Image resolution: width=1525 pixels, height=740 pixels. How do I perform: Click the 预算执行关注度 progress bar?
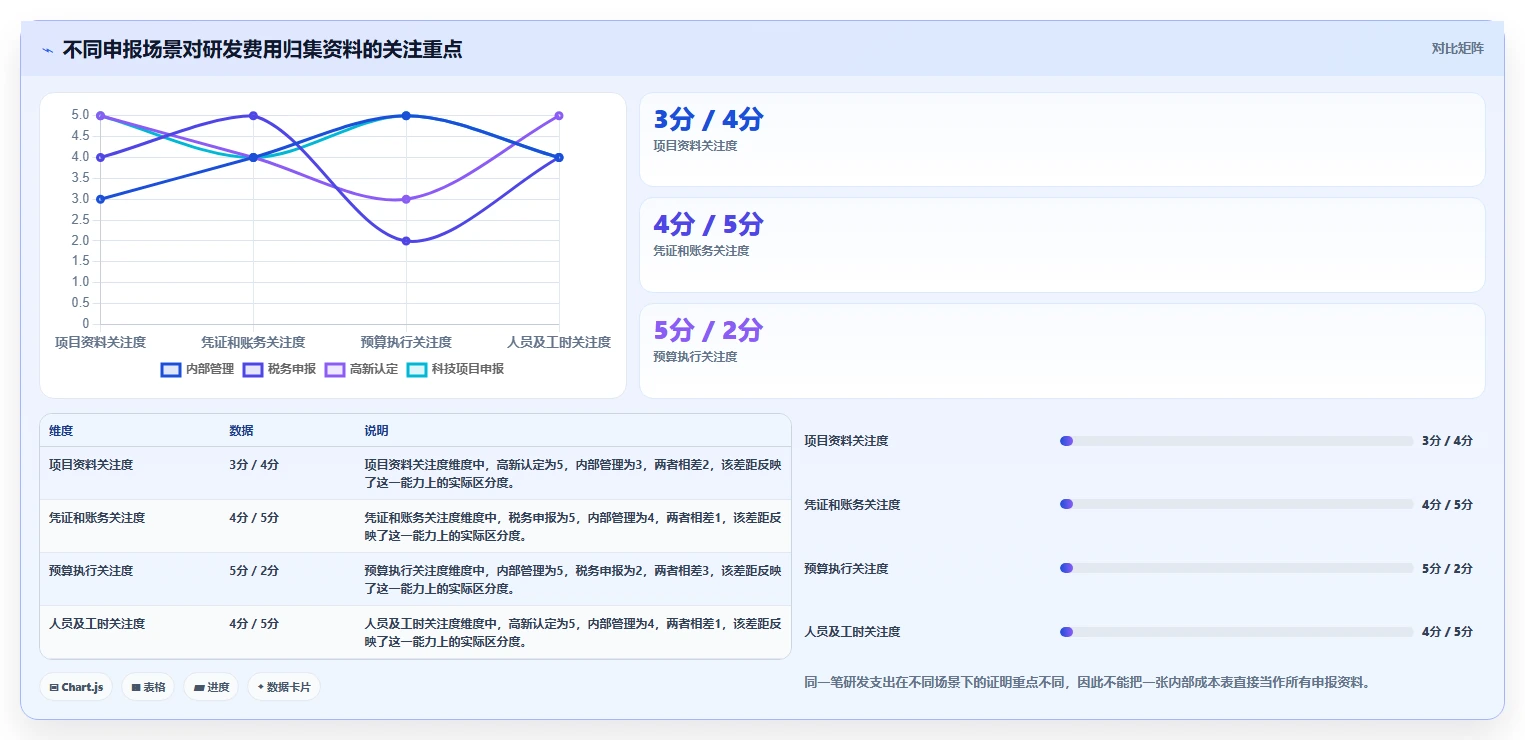pos(1236,569)
